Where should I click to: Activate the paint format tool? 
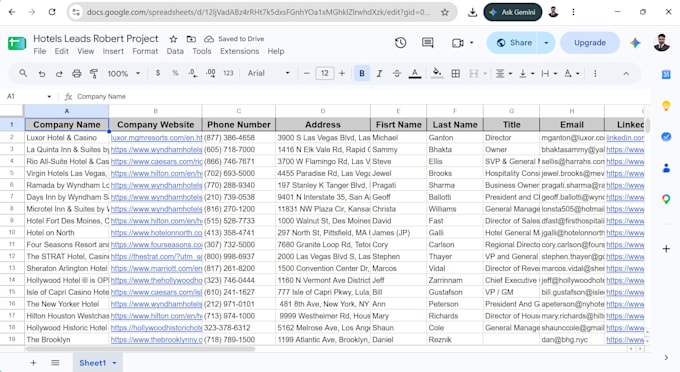point(94,74)
